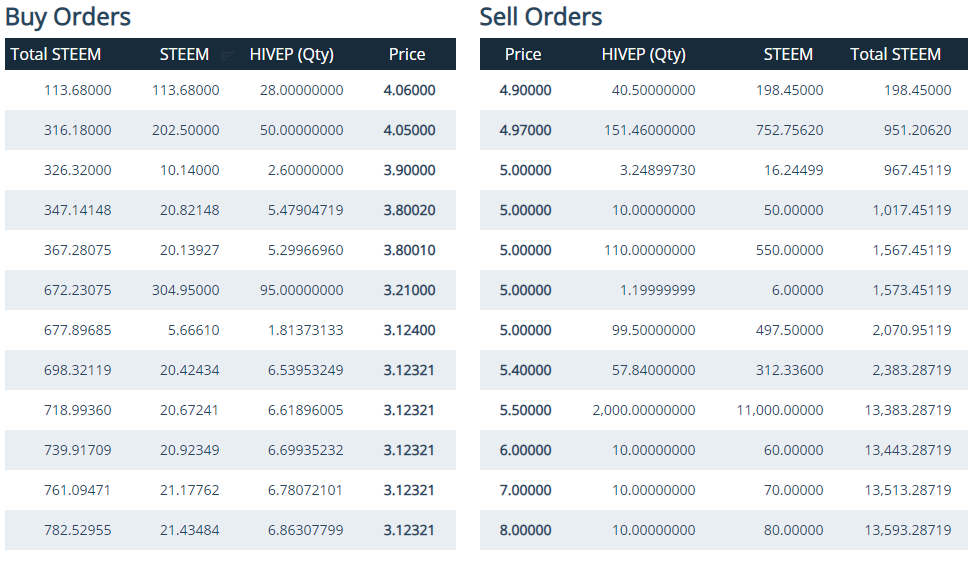
Task: Select the buy price 4.06000
Action: click(409, 90)
